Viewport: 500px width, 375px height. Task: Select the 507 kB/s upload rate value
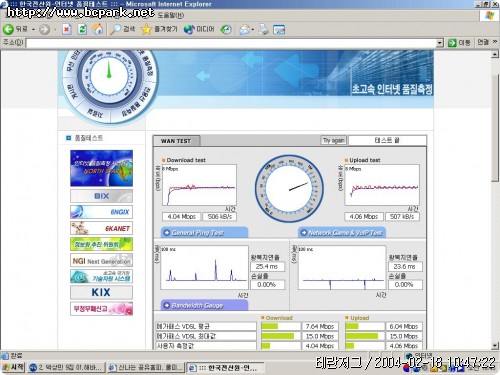click(x=402, y=217)
